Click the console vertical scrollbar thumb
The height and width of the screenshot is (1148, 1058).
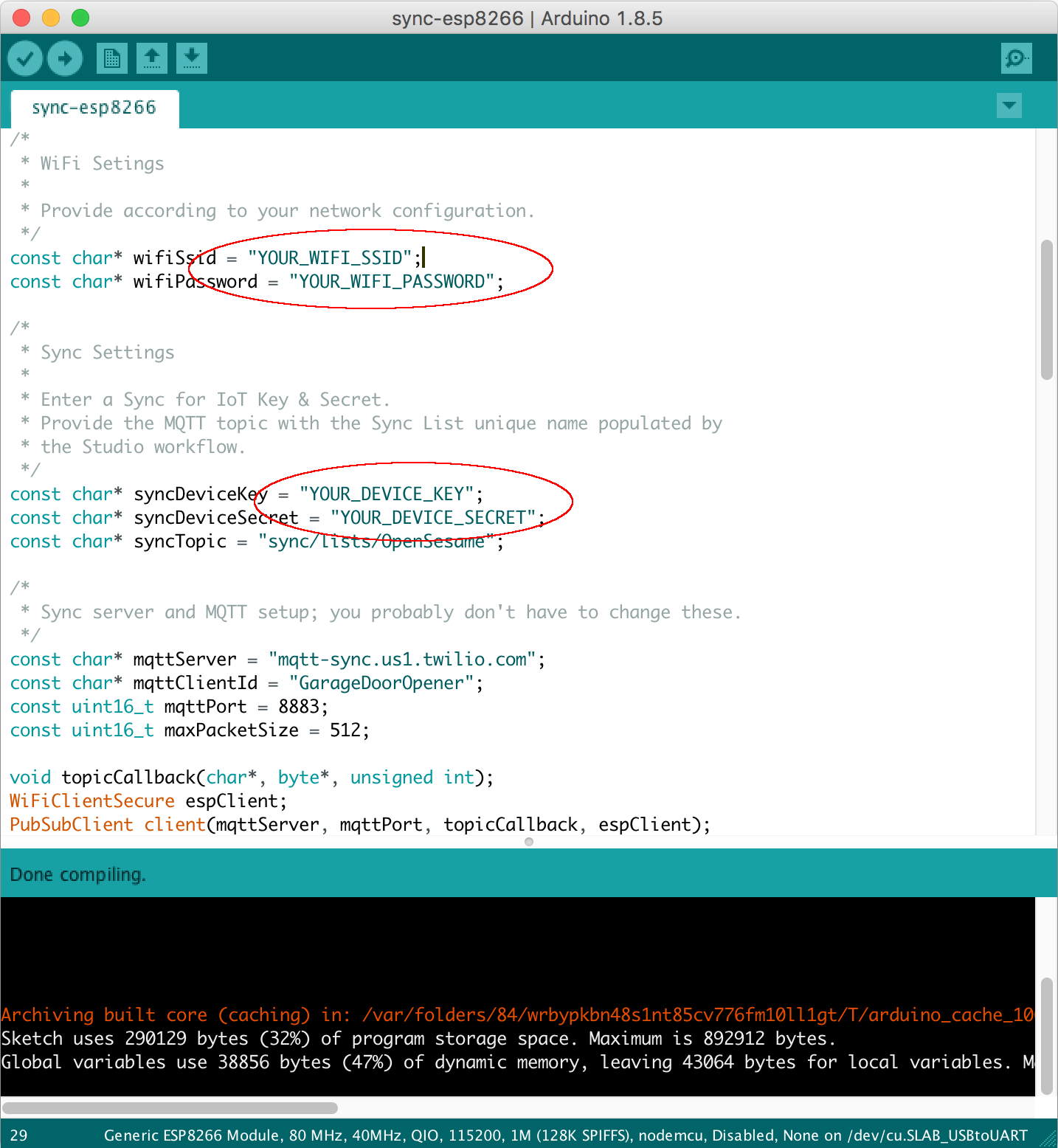pyautogui.click(x=1046, y=1036)
